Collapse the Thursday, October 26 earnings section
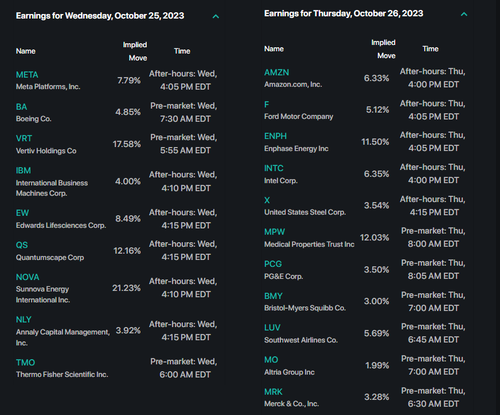The image size is (500, 415). 464,14
